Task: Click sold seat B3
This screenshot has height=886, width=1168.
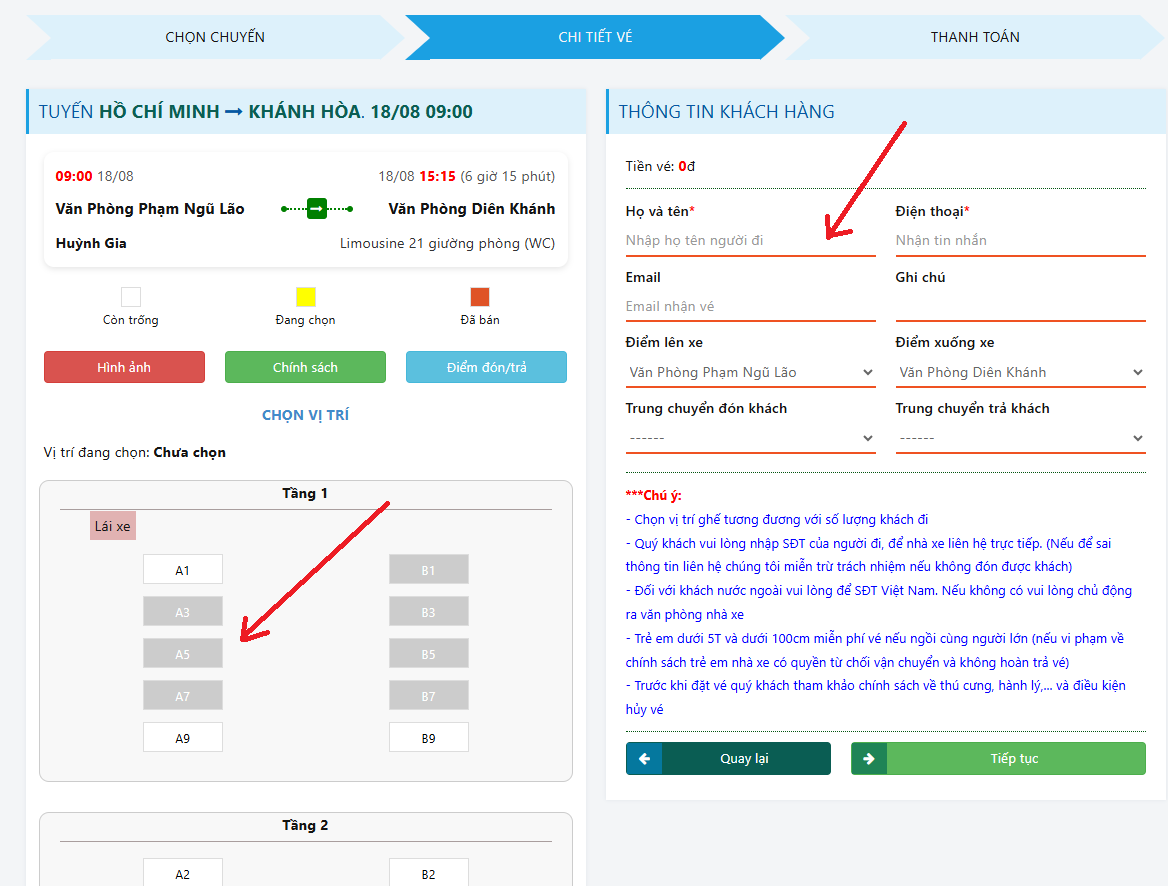Action: (428, 612)
